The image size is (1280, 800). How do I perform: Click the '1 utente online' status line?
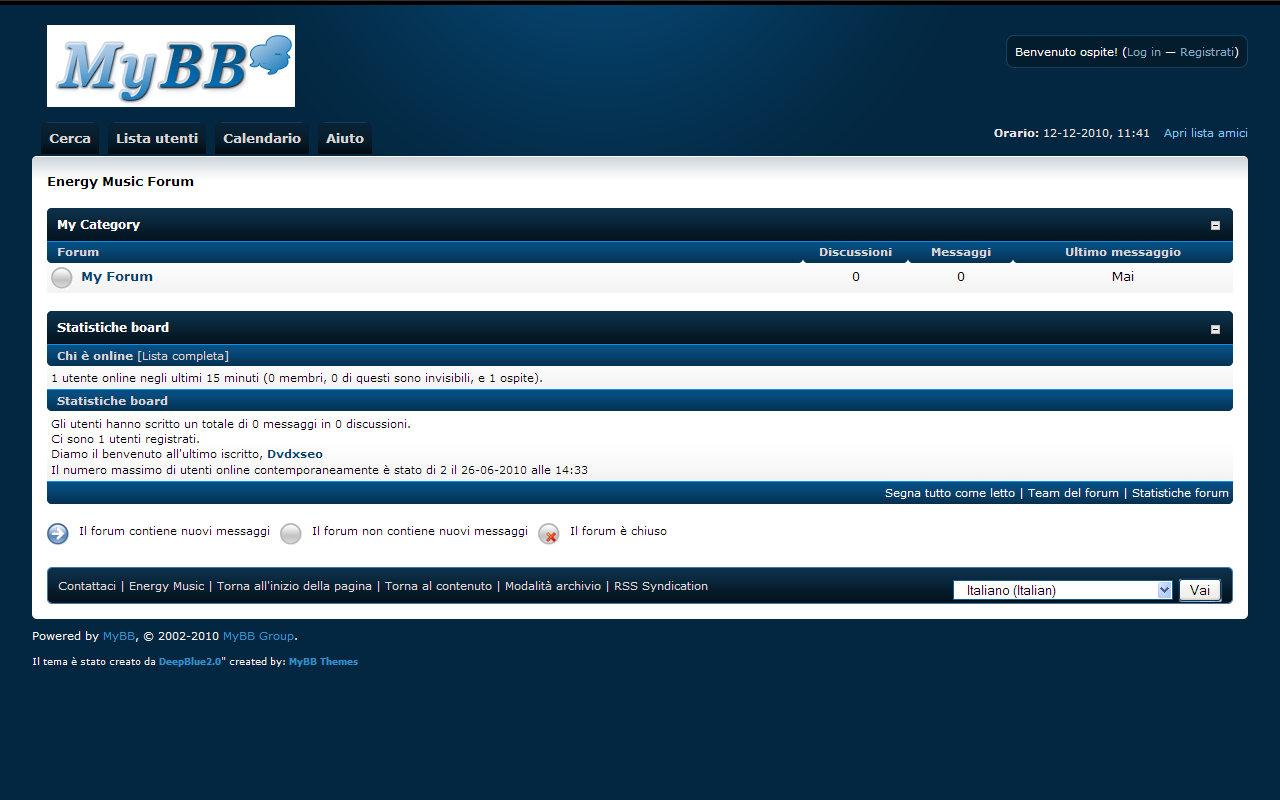[x=297, y=378]
